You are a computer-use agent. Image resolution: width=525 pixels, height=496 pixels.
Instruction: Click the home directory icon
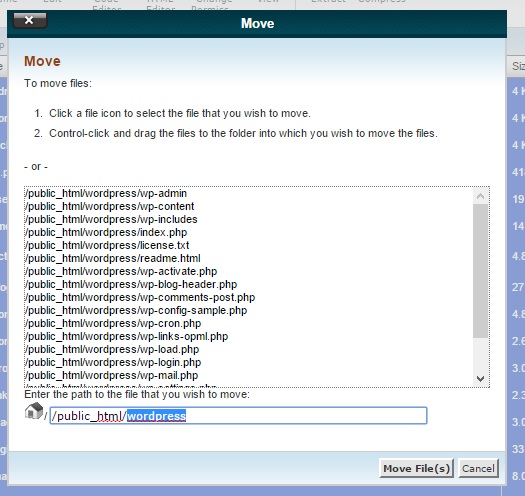point(34,411)
